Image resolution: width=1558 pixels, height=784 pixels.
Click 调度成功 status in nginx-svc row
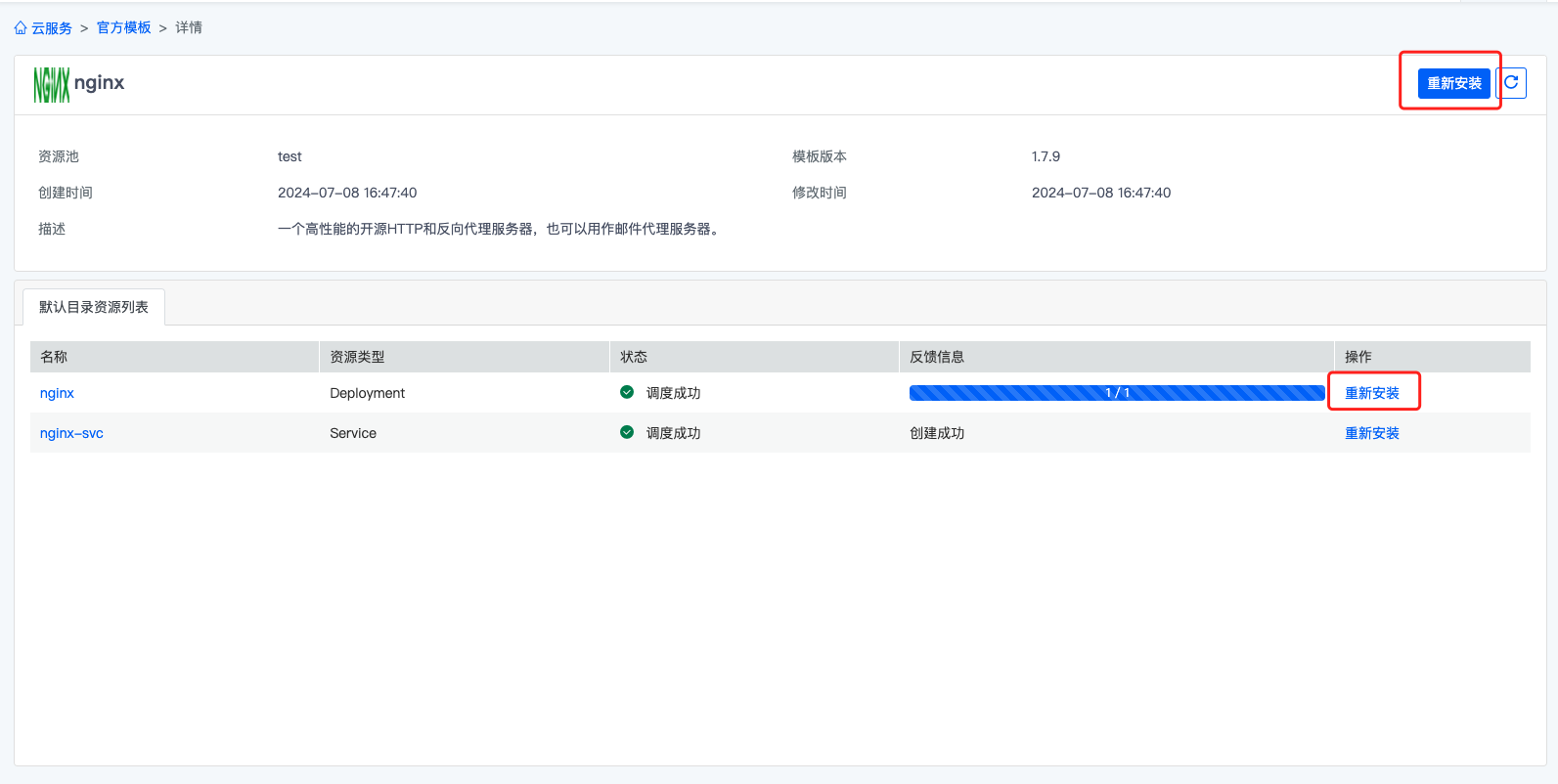674,433
